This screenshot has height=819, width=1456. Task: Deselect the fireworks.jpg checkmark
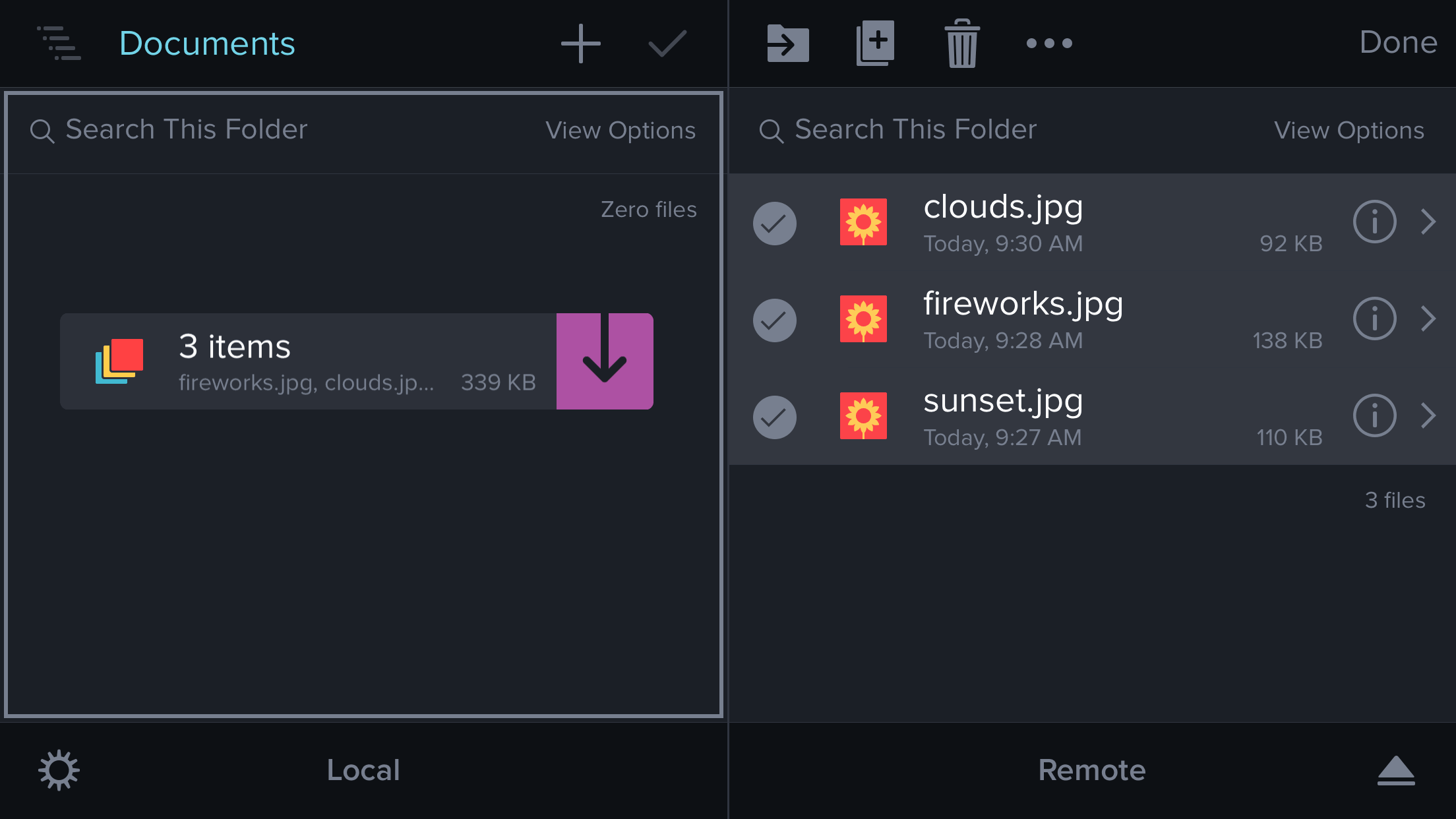[774, 320]
